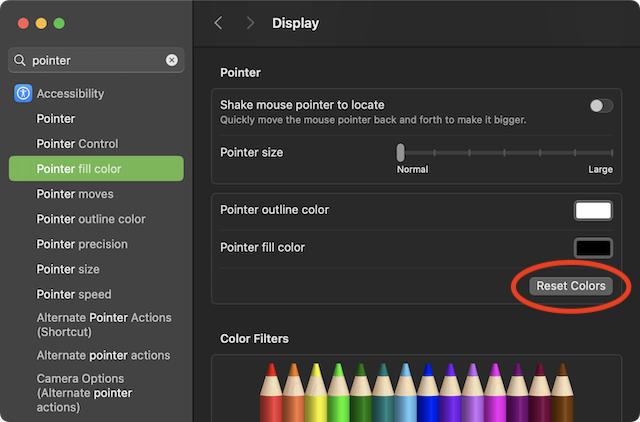
Task: Open the Pointer fill color result
Action: click(x=79, y=169)
